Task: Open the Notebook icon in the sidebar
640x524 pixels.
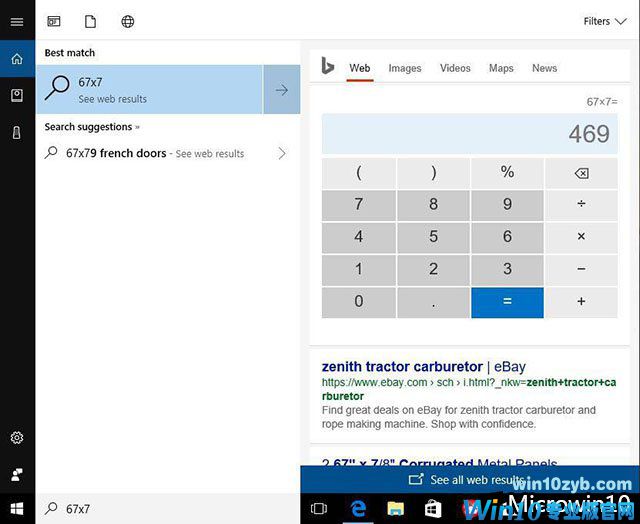Action: (17, 95)
